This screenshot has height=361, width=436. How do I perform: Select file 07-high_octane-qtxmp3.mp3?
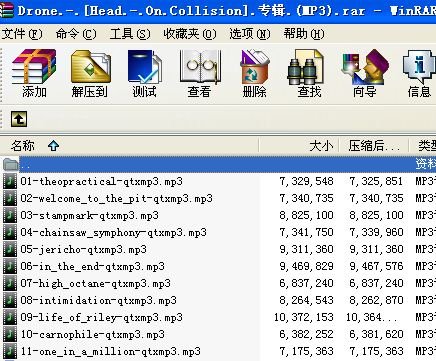tap(96, 283)
